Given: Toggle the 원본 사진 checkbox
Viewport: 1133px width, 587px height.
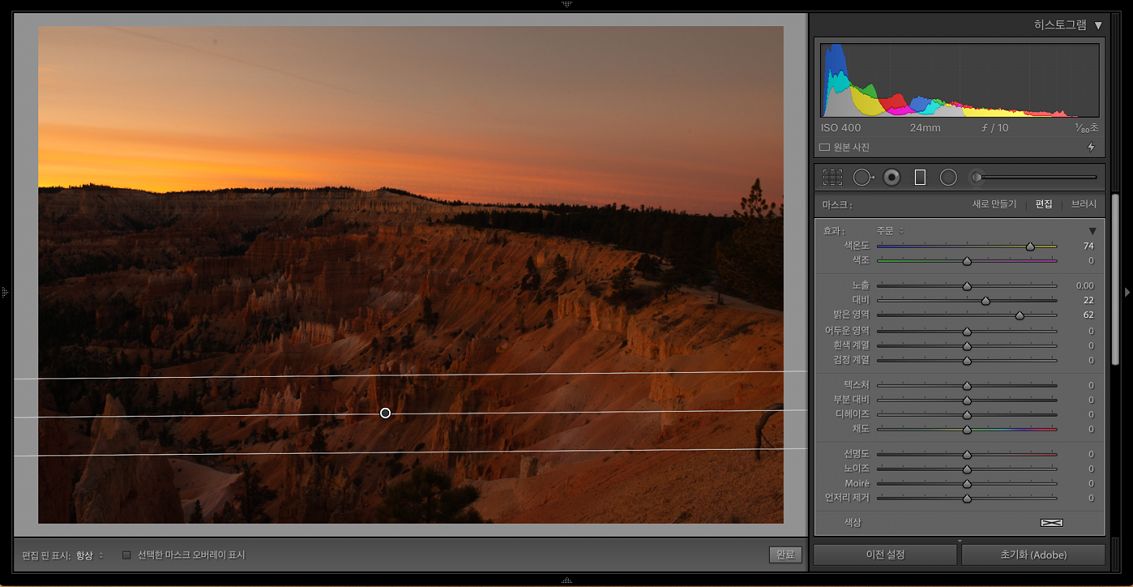Looking at the screenshot, I should pyautogui.click(x=824, y=147).
